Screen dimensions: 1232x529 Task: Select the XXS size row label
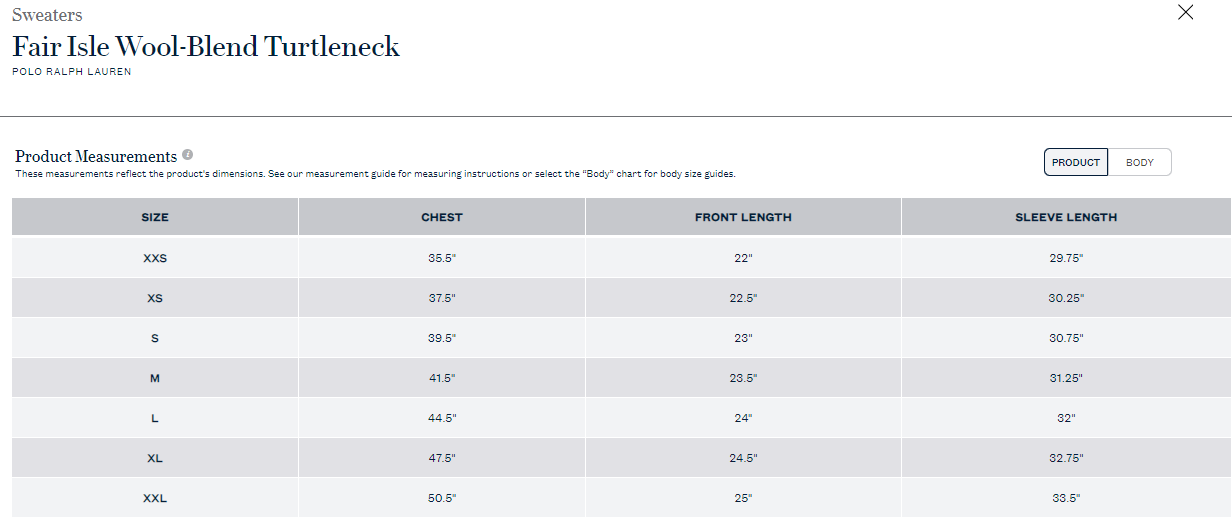tap(155, 258)
